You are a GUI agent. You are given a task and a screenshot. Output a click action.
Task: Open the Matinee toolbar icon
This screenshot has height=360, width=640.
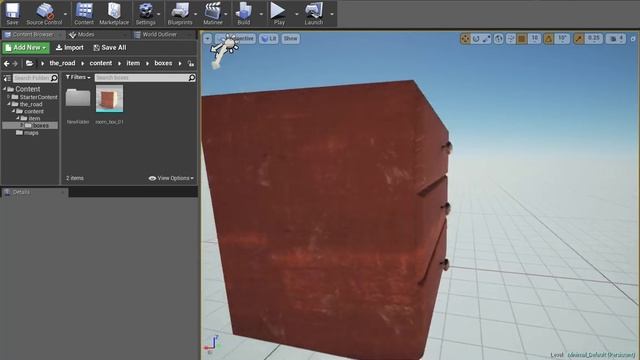tap(213, 13)
